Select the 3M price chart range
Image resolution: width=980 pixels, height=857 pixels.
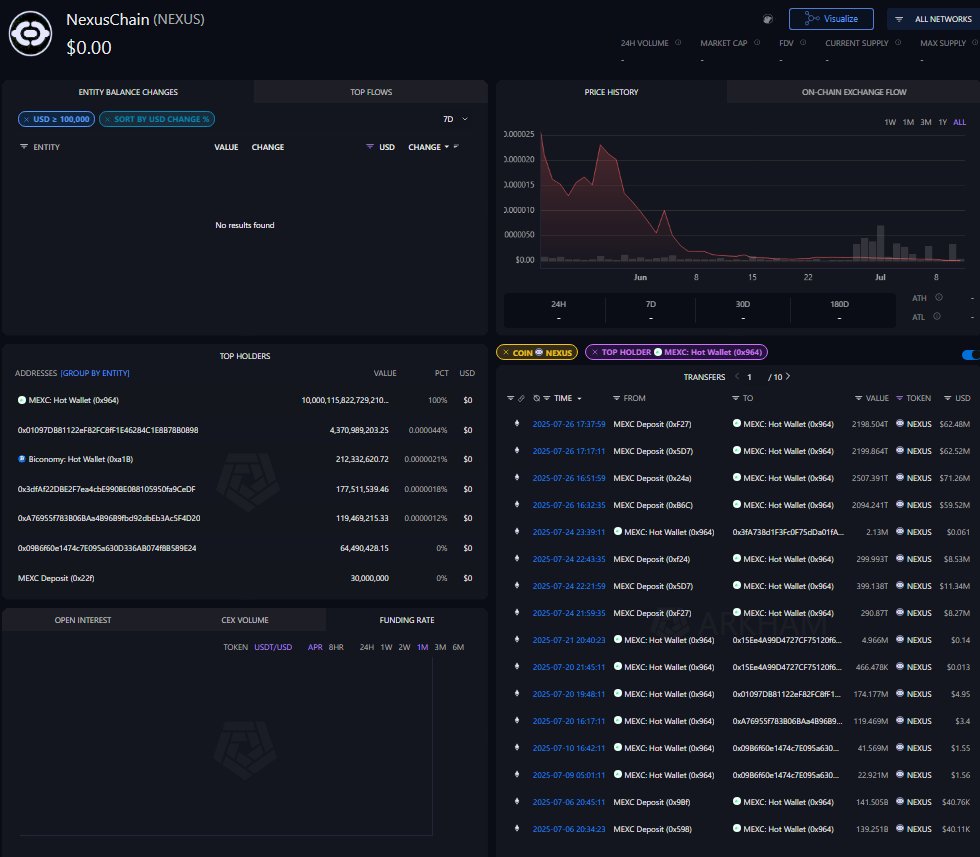[x=926, y=122]
